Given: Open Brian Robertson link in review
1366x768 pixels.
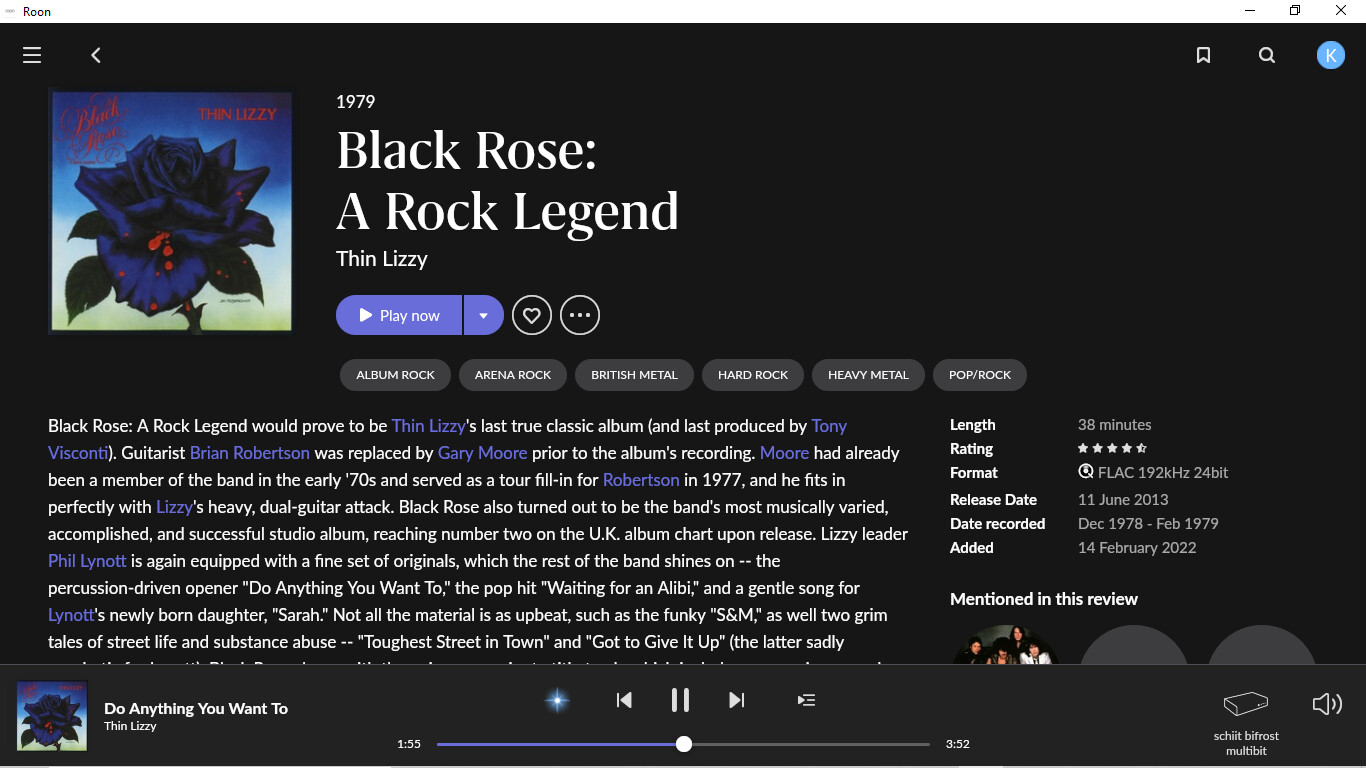Looking at the screenshot, I should pos(250,453).
